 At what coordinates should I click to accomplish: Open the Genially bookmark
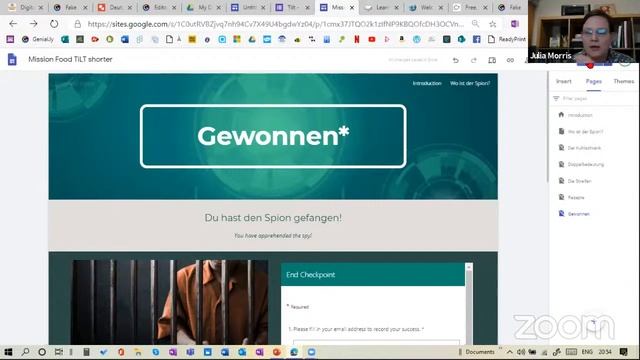coord(38,39)
